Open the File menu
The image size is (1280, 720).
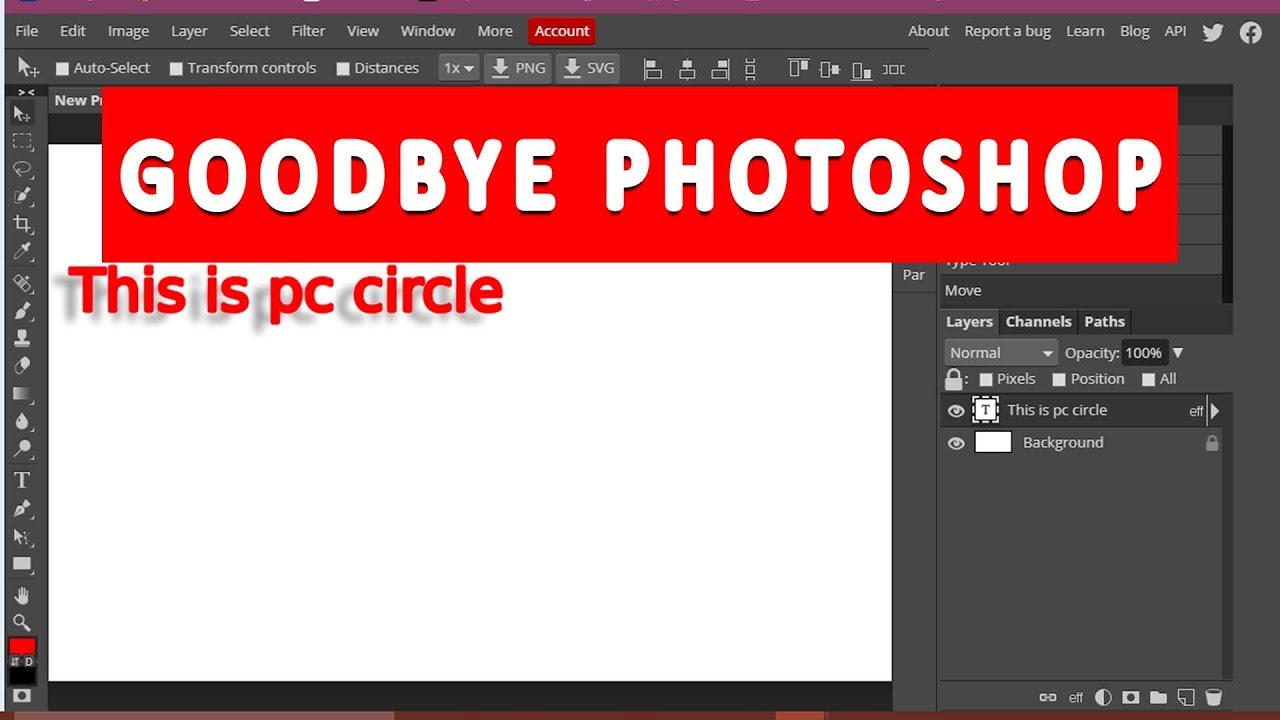point(27,31)
